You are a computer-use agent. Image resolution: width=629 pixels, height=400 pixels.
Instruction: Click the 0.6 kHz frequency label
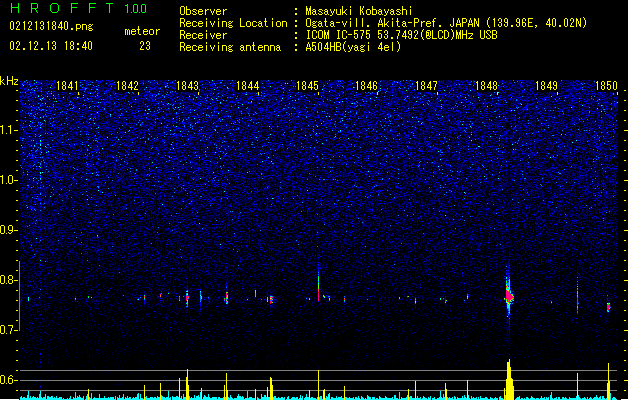[x=8, y=380]
